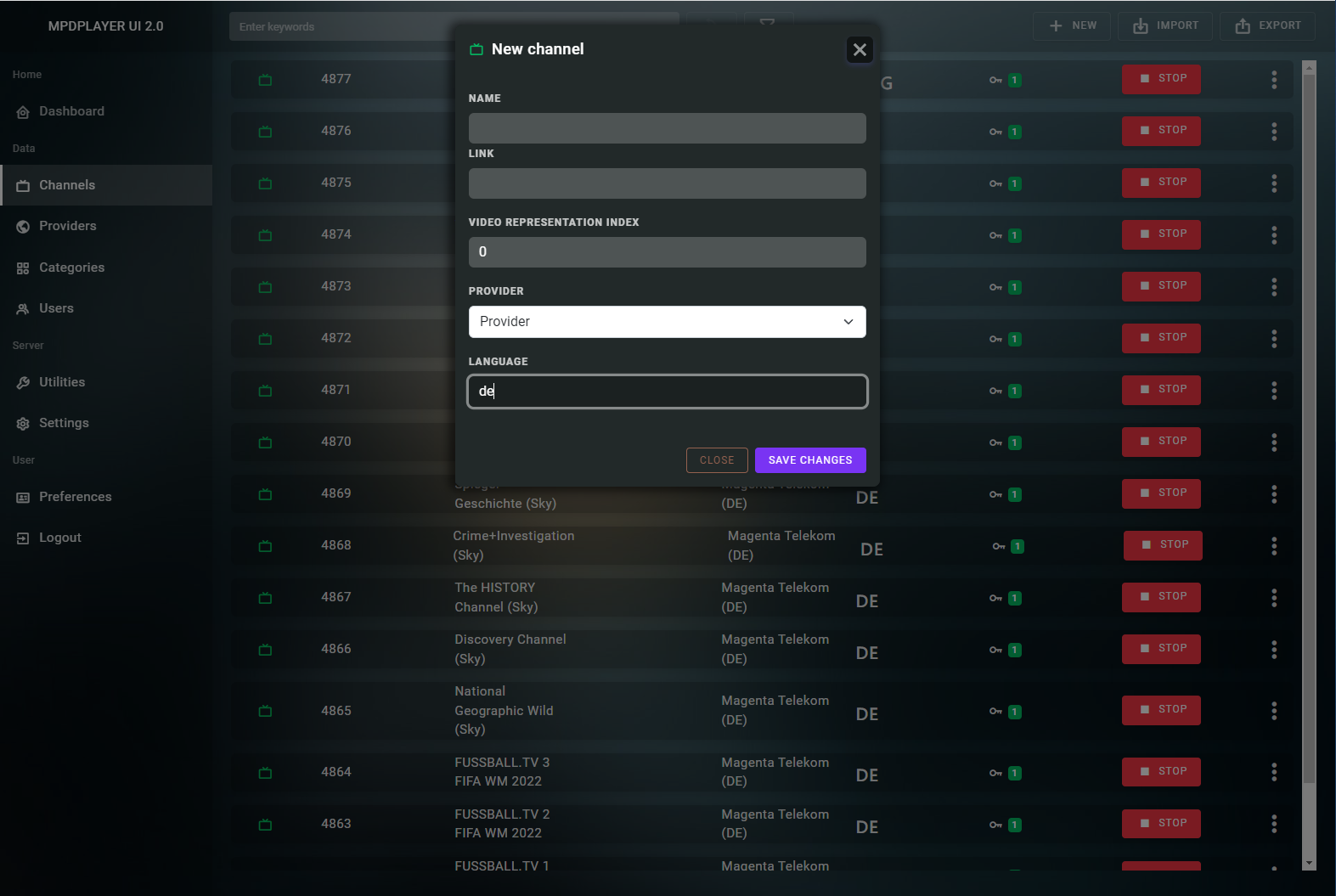1336x896 pixels.
Task: Click the TV icon for channel 4864
Action: click(x=265, y=773)
